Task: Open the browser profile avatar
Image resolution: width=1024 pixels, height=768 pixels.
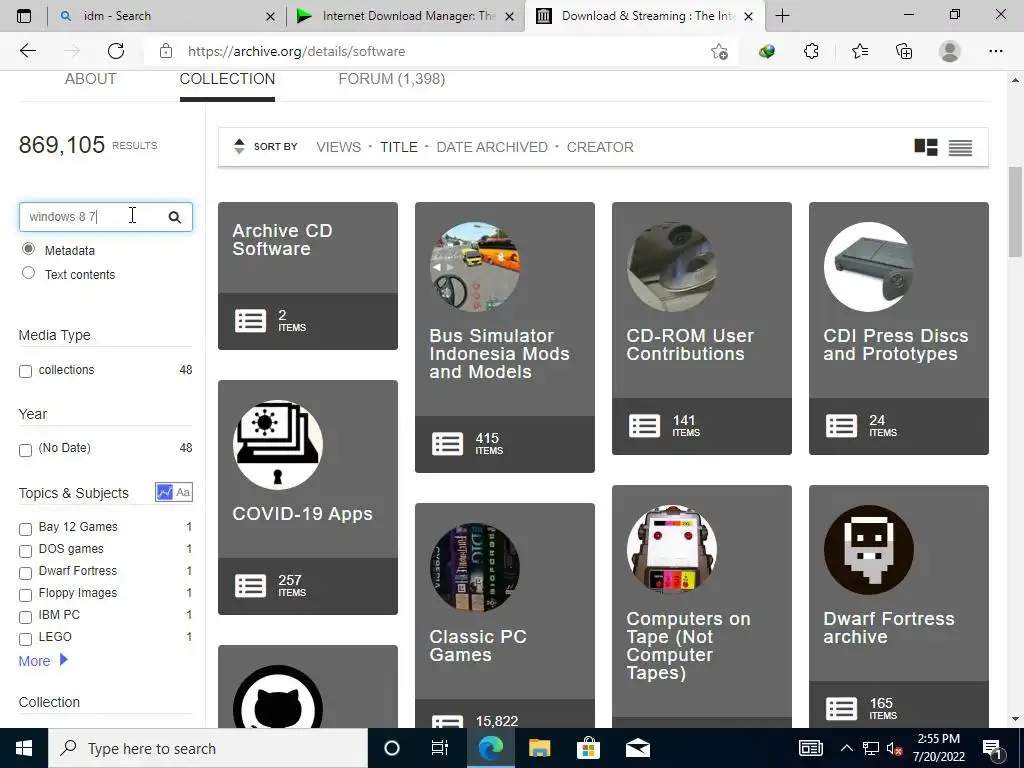Action: click(949, 51)
